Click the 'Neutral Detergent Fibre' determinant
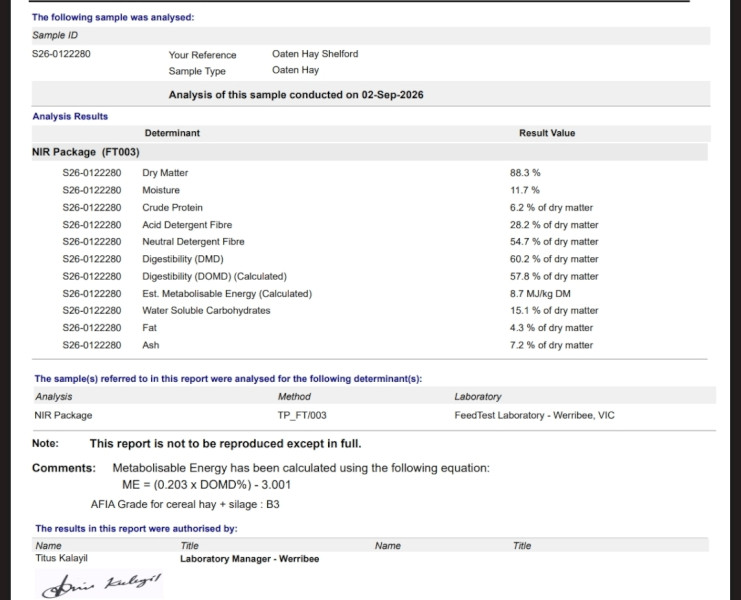The height and width of the screenshot is (600, 741). pos(193,241)
